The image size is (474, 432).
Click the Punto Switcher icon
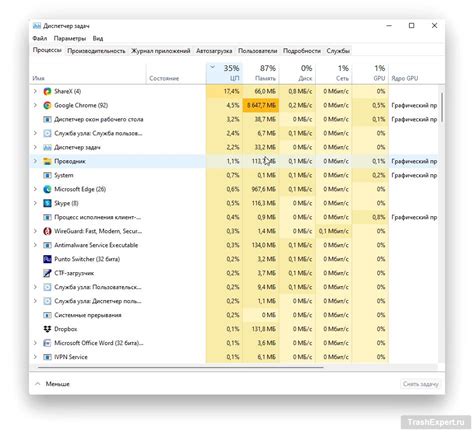47,259
